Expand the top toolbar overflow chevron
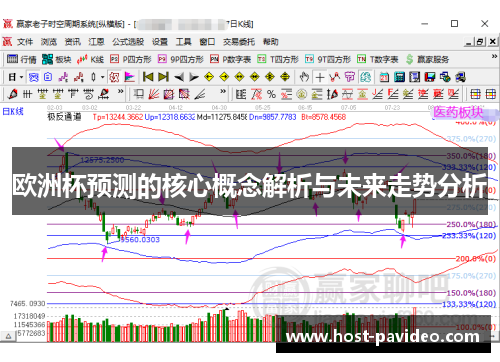This screenshot has height=362, width=500. (494, 57)
